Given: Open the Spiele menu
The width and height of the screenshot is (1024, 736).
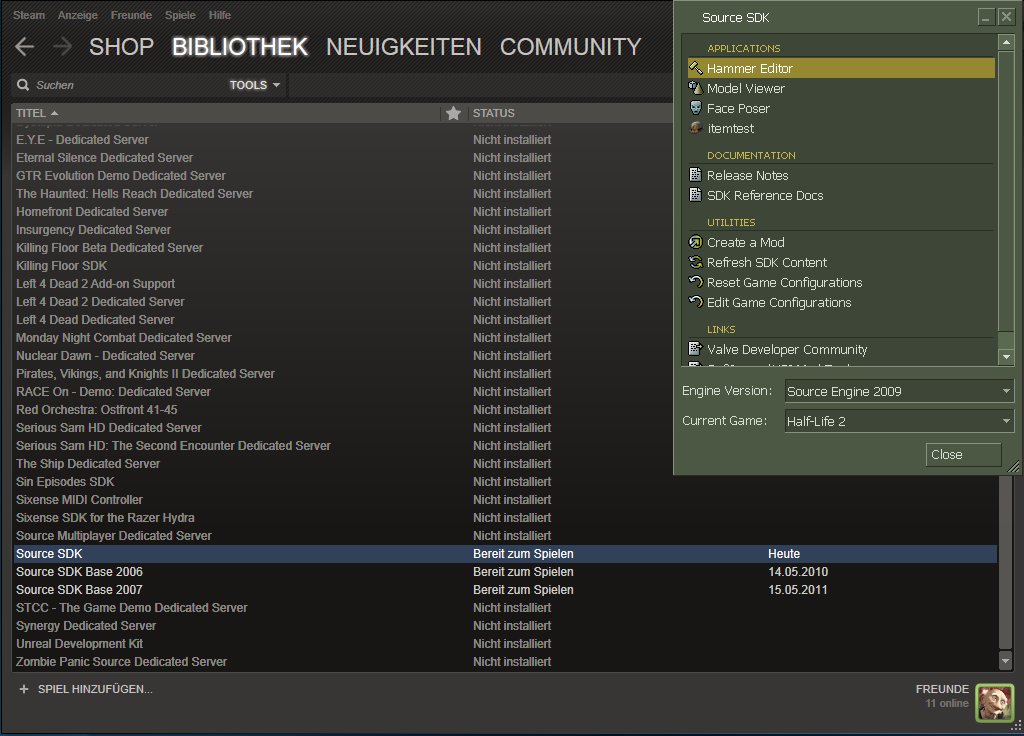Looking at the screenshot, I should 180,15.
